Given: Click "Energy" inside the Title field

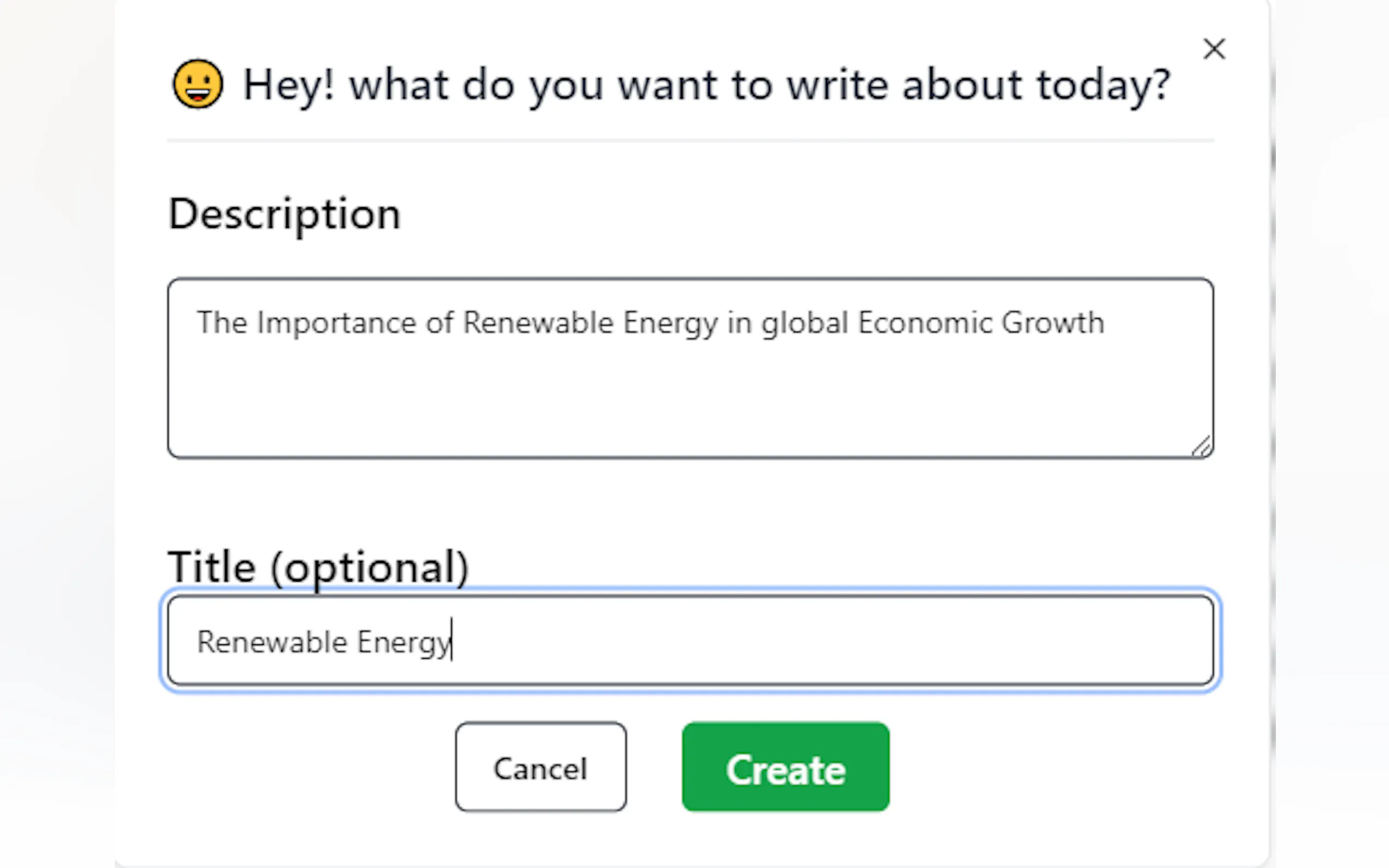Looking at the screenshot, I should pos(404,642).
